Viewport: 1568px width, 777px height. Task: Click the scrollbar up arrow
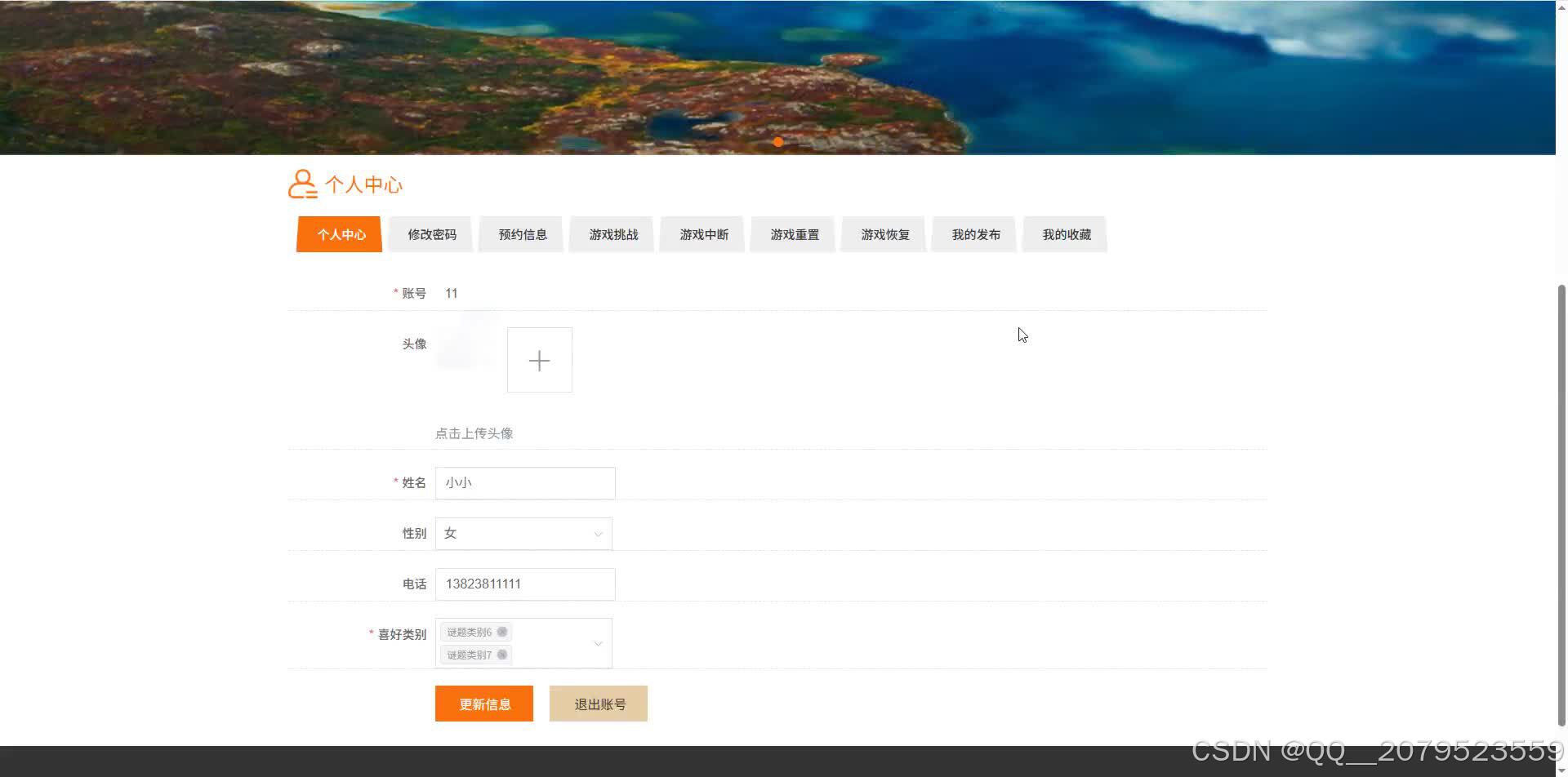point(1561,7)
